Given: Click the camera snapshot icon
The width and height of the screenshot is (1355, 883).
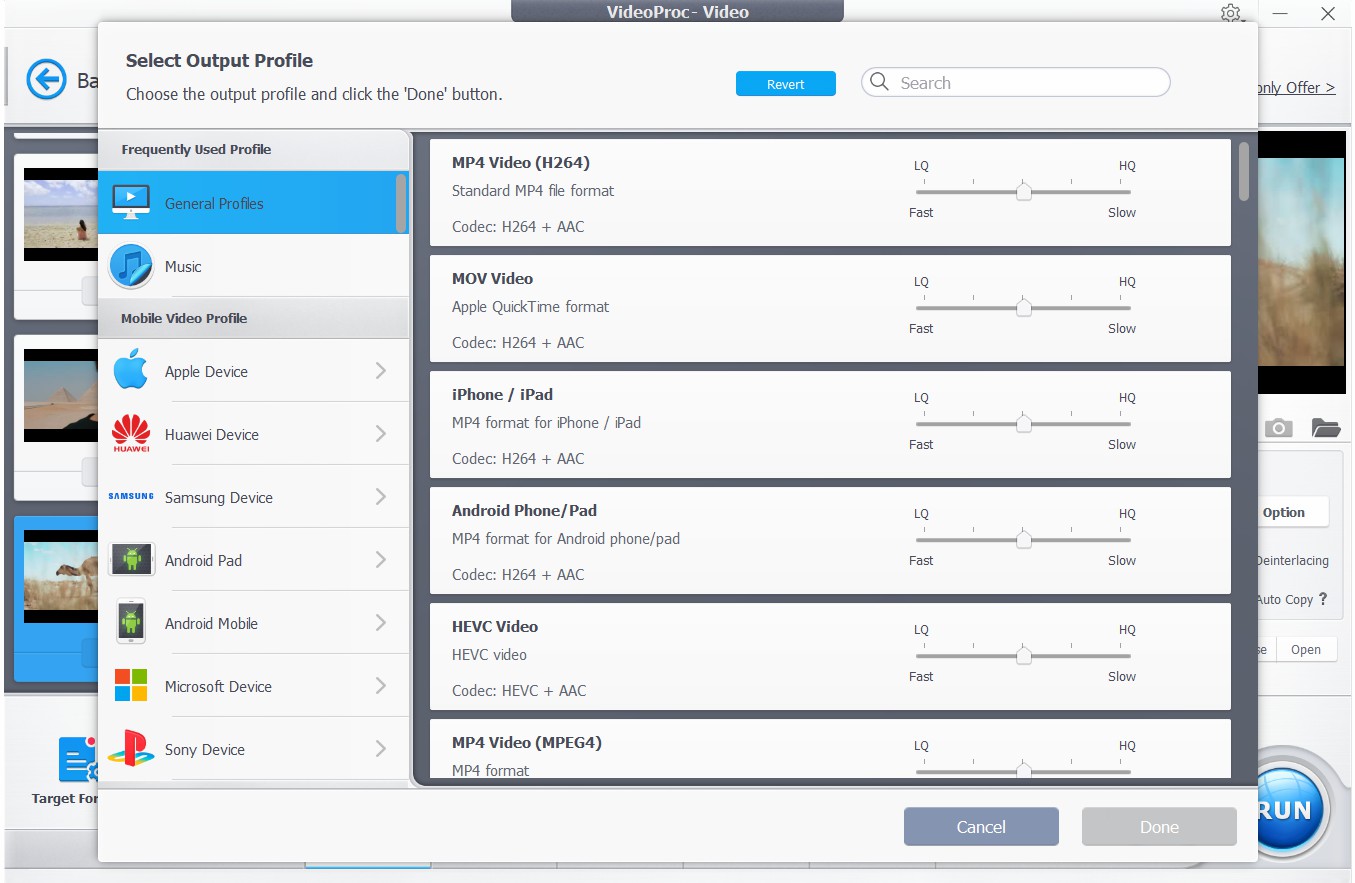Looking at the screenshot, I should [x=1278, y=428].
